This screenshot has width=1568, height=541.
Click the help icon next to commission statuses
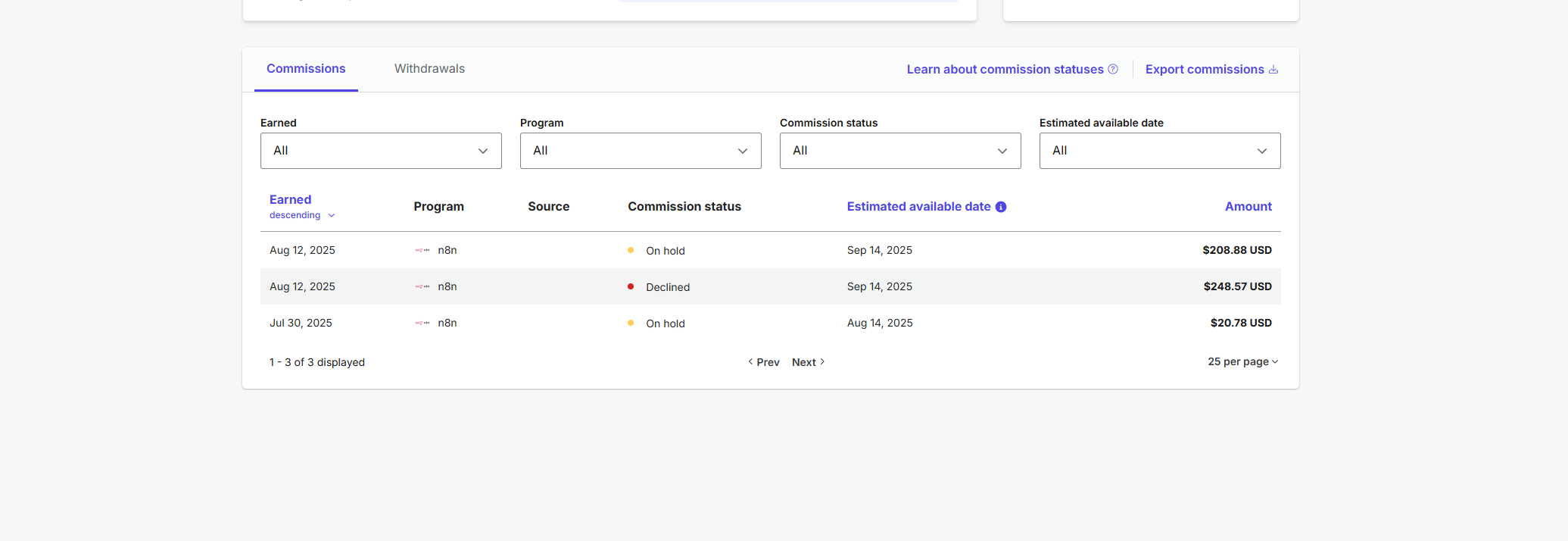[1113, 69]
